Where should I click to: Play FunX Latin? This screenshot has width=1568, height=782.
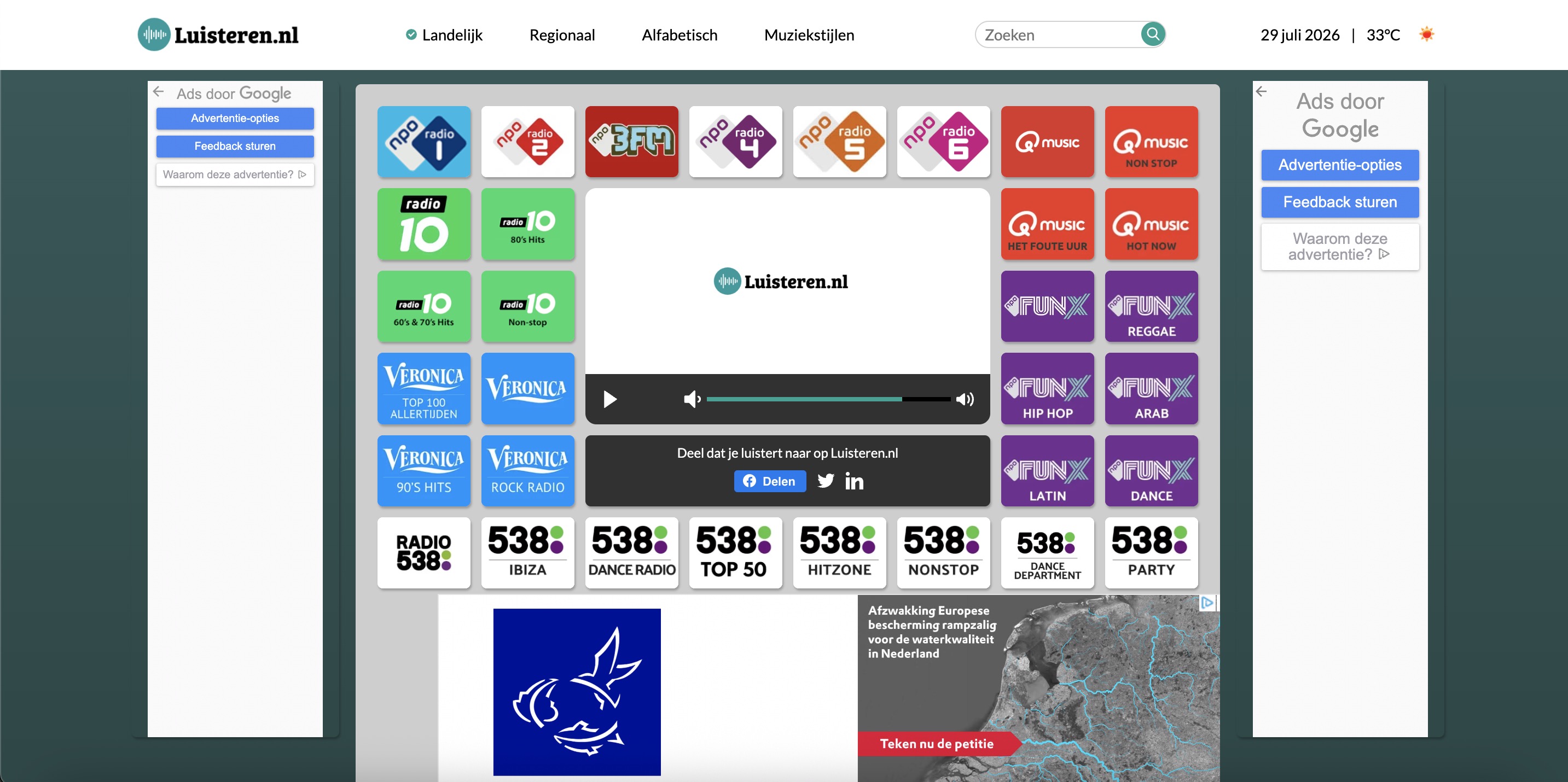tap(1048, 470)
